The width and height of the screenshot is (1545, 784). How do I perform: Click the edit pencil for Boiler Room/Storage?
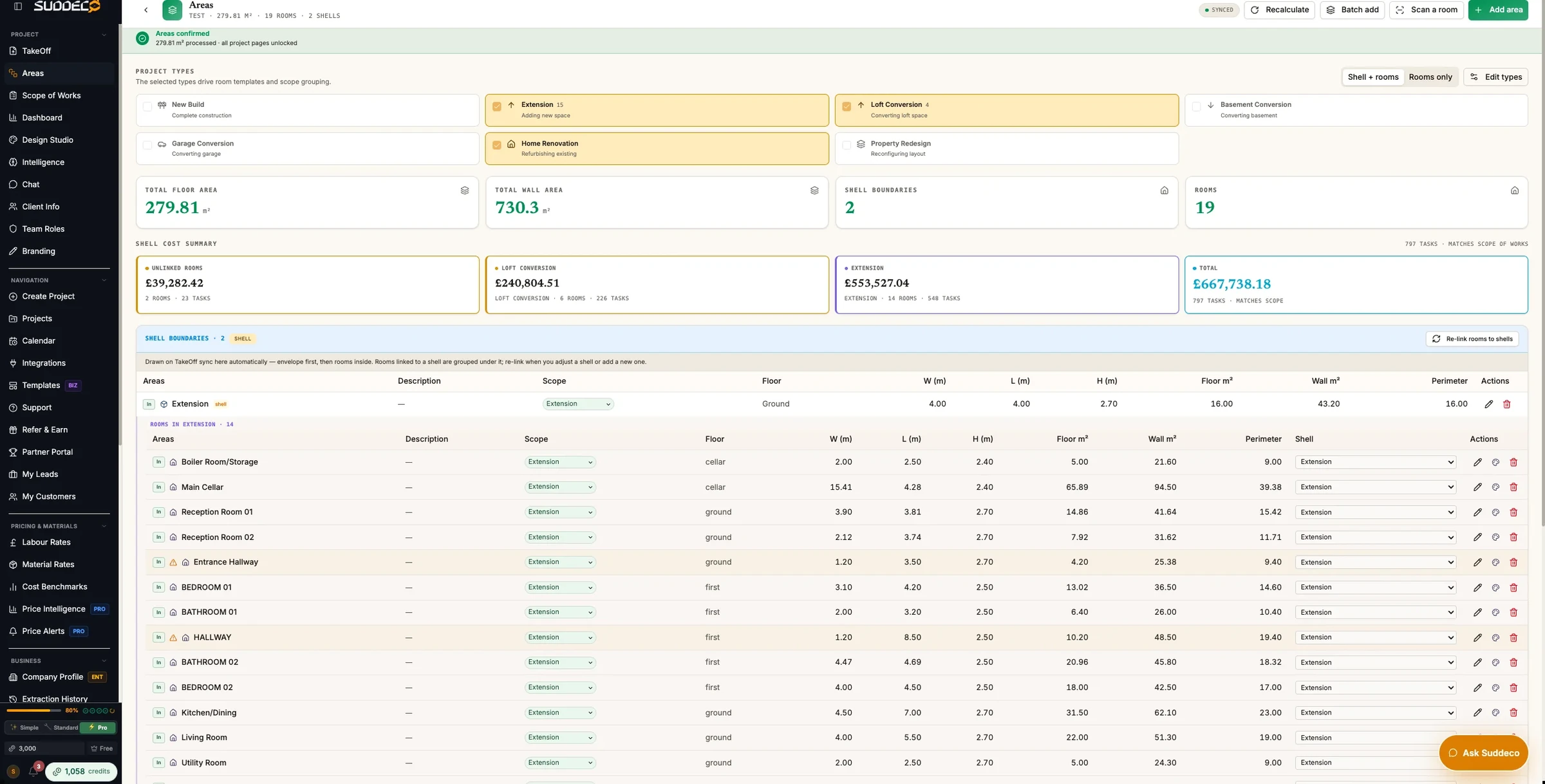click(1477, 462)
